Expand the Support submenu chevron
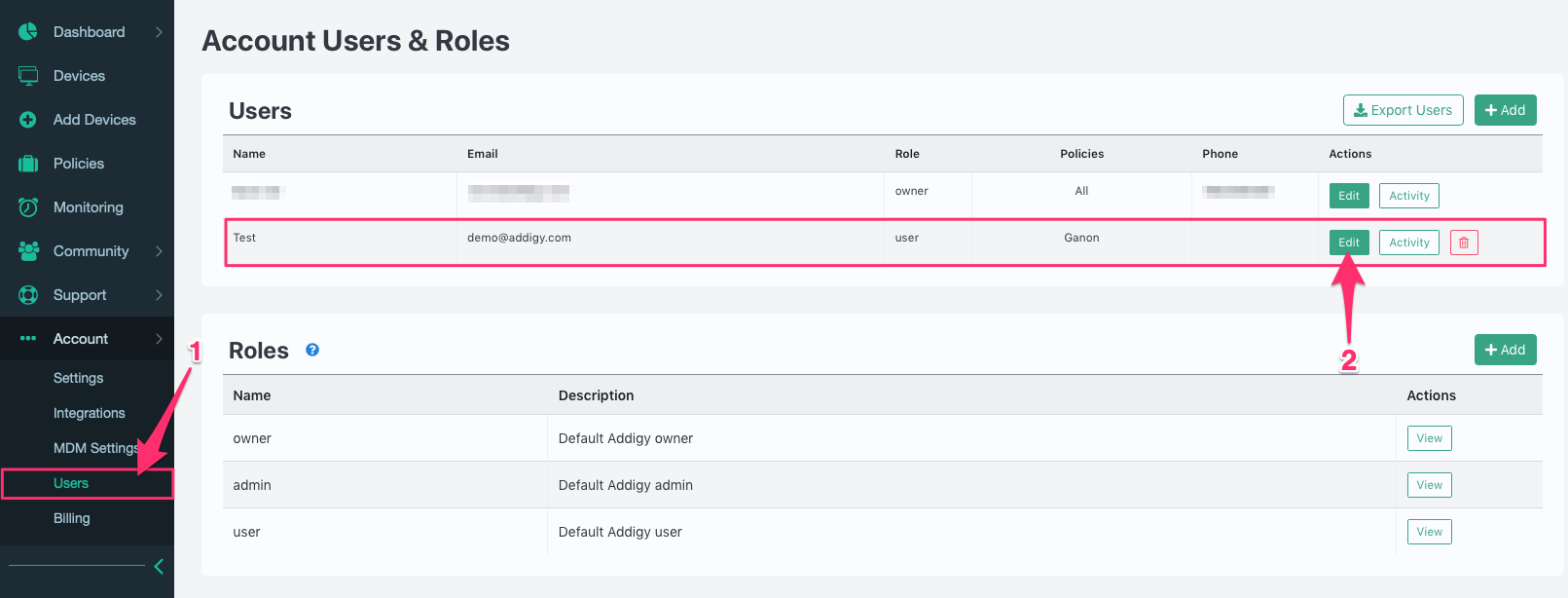 (x=159, y=295)
